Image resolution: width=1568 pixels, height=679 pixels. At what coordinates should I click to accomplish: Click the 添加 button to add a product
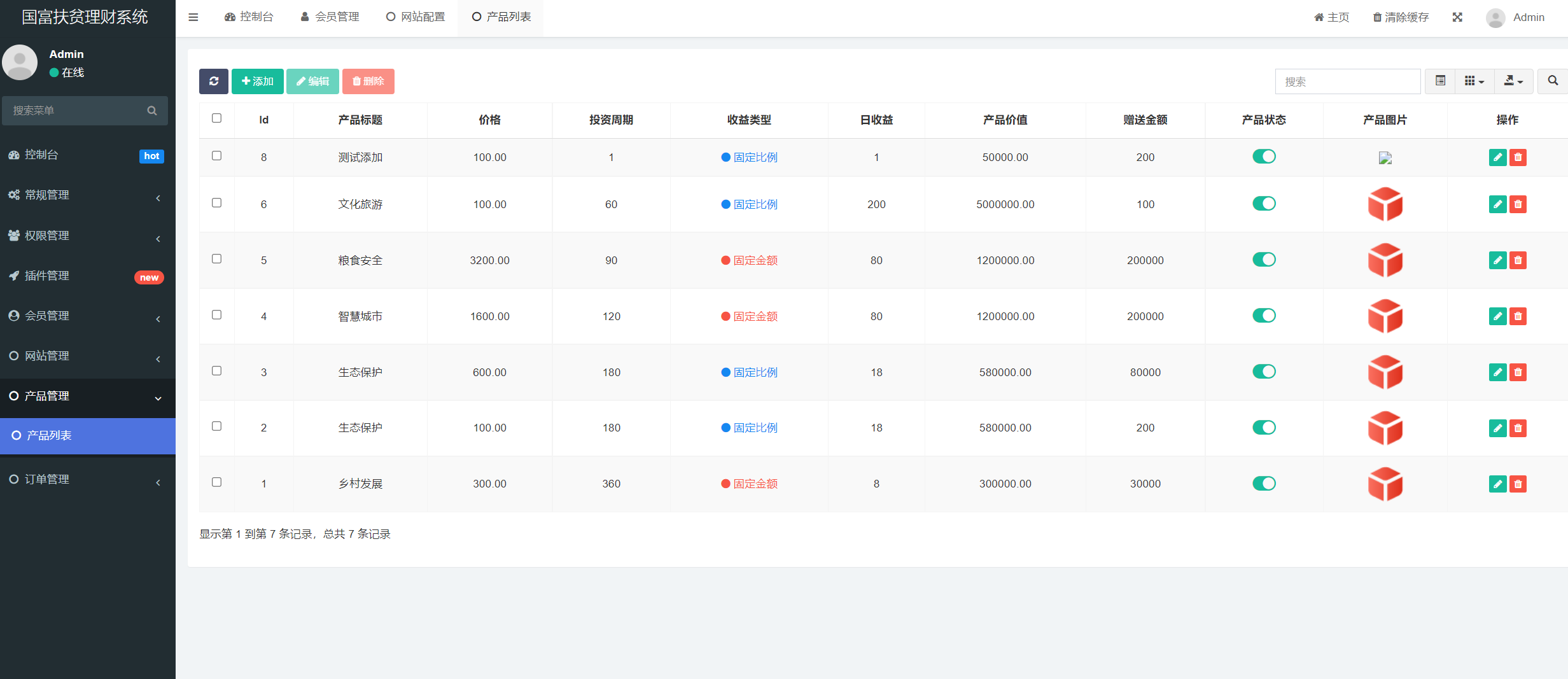[x=257, y=81]
